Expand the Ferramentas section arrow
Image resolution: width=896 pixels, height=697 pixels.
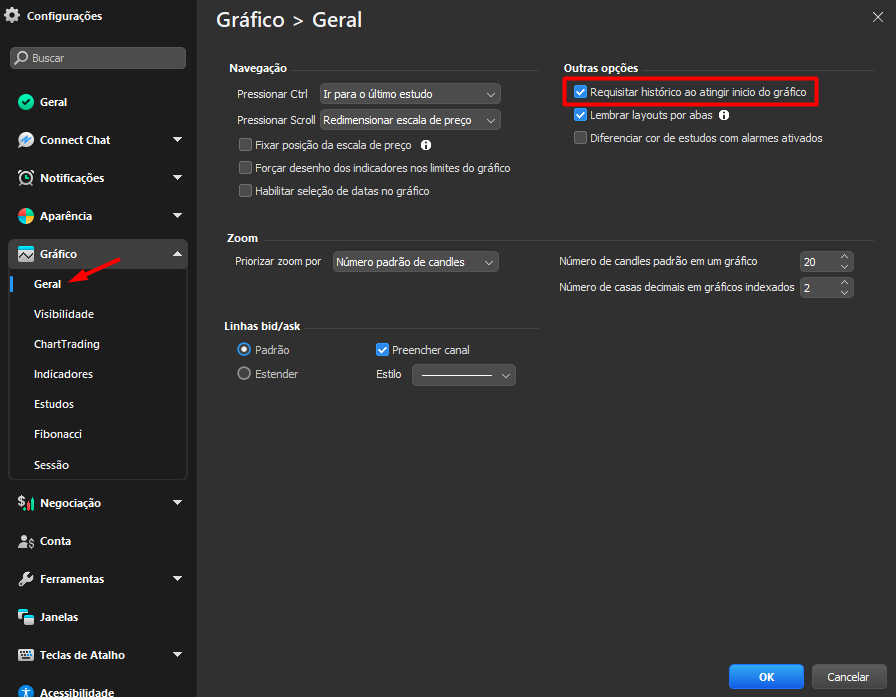[177, 579]
